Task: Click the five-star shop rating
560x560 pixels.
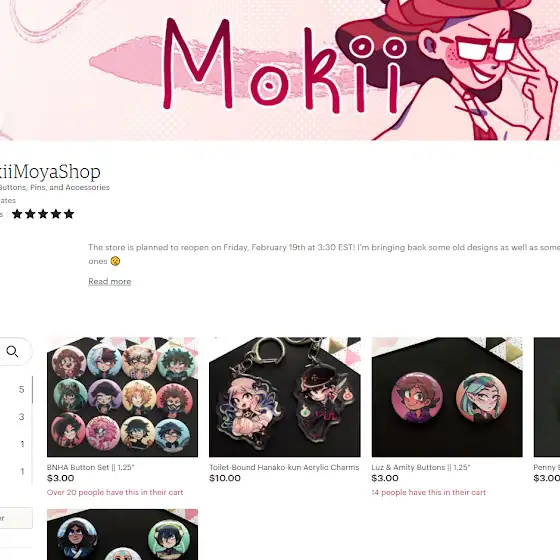Action: point(43,214)
